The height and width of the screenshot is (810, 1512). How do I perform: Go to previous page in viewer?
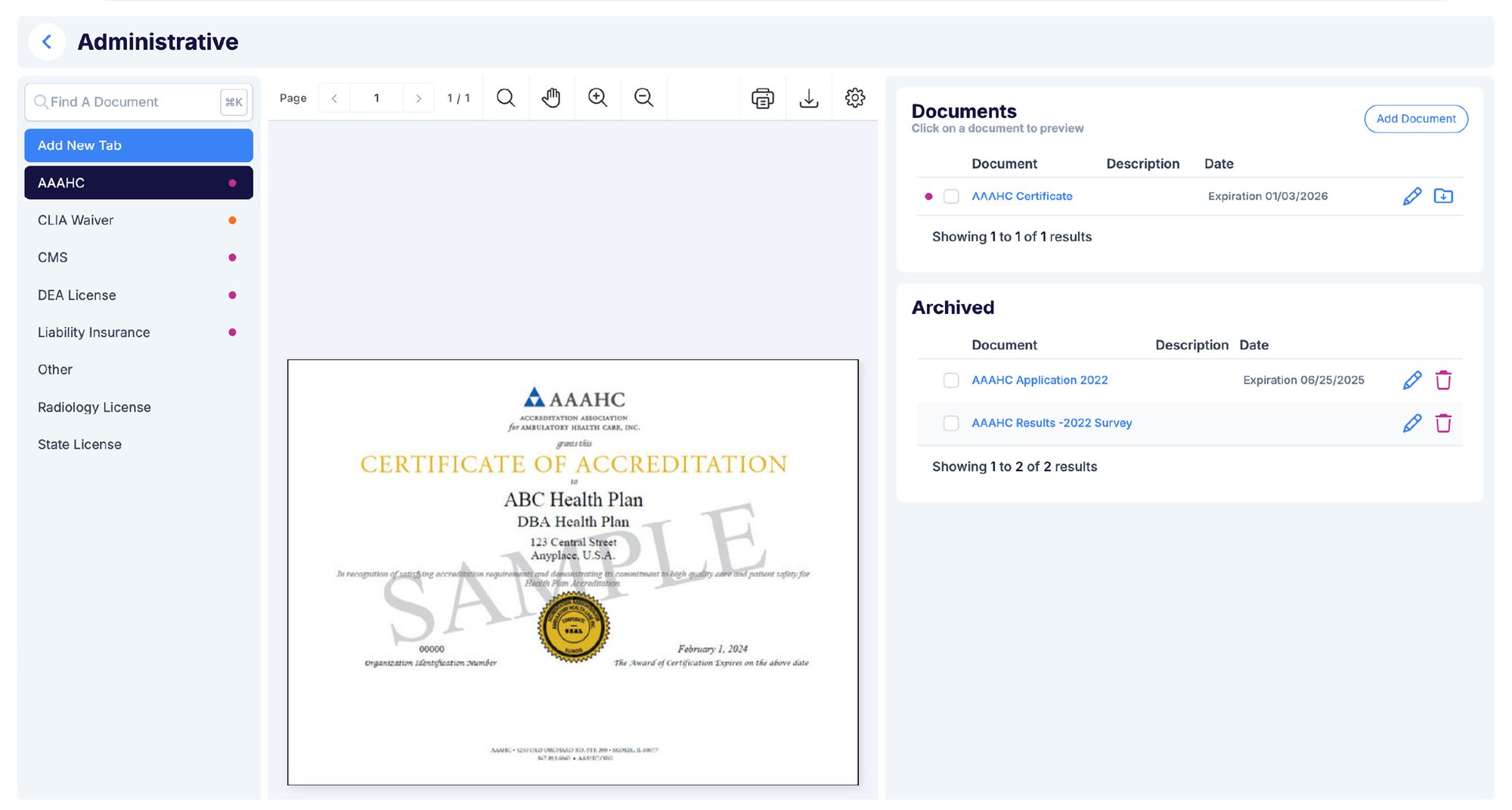(x=334, y=98)
